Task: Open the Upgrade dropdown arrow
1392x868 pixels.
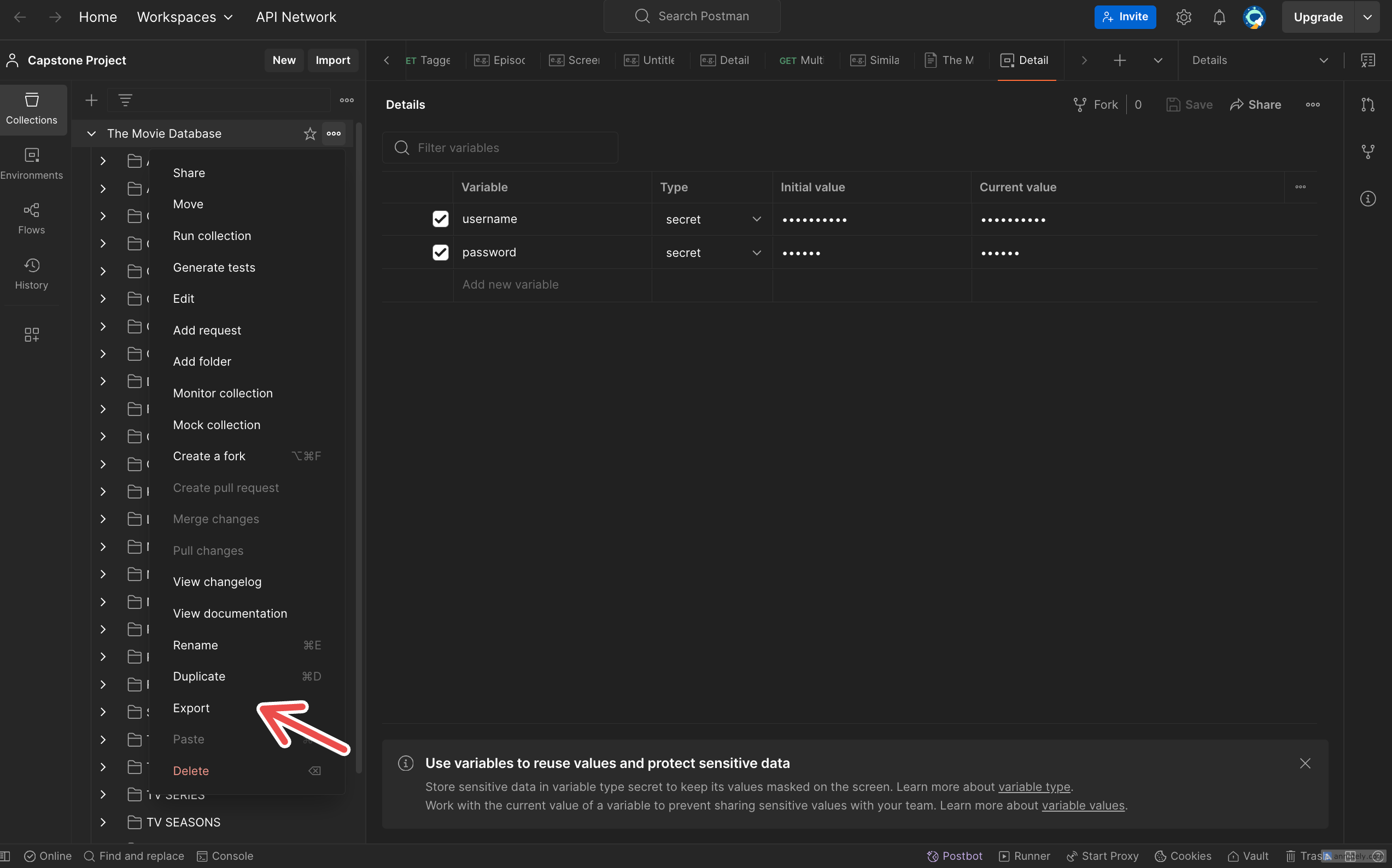Action: click(1367, 17)
